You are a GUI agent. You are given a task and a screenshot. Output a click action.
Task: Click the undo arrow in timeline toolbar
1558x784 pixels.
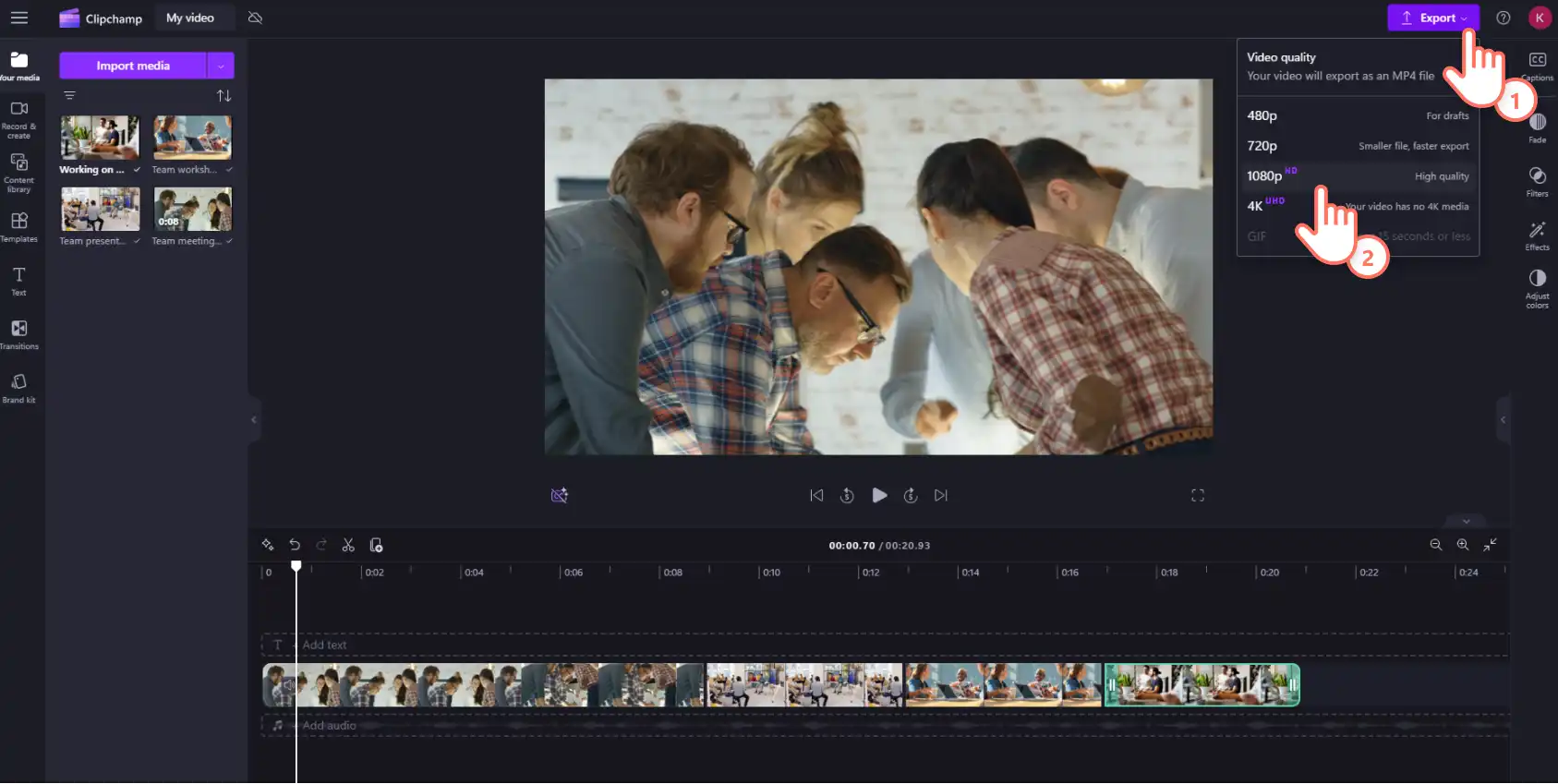tap(295, 546)
